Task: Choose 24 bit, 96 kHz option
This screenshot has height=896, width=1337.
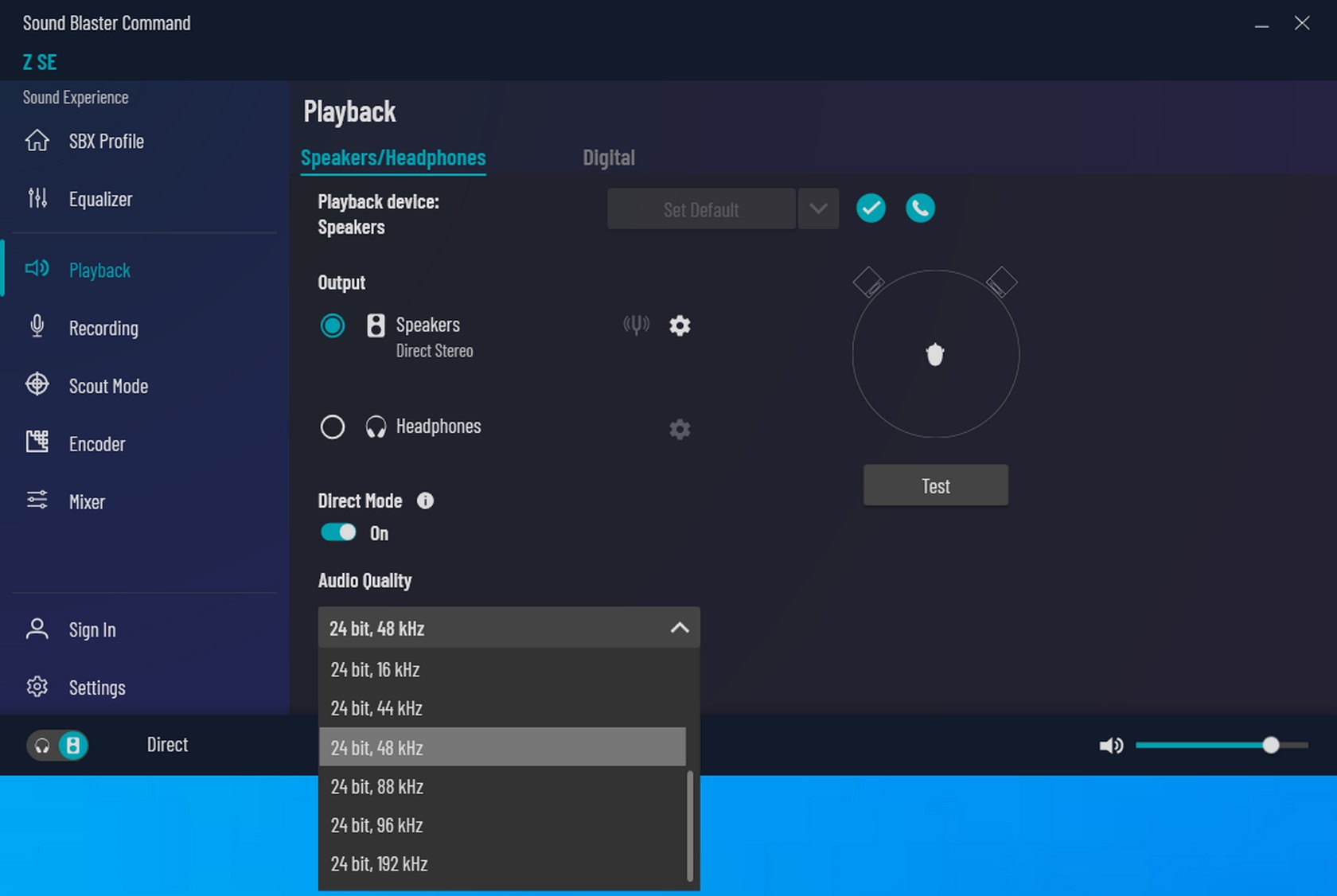Action: tap(502, 825)
